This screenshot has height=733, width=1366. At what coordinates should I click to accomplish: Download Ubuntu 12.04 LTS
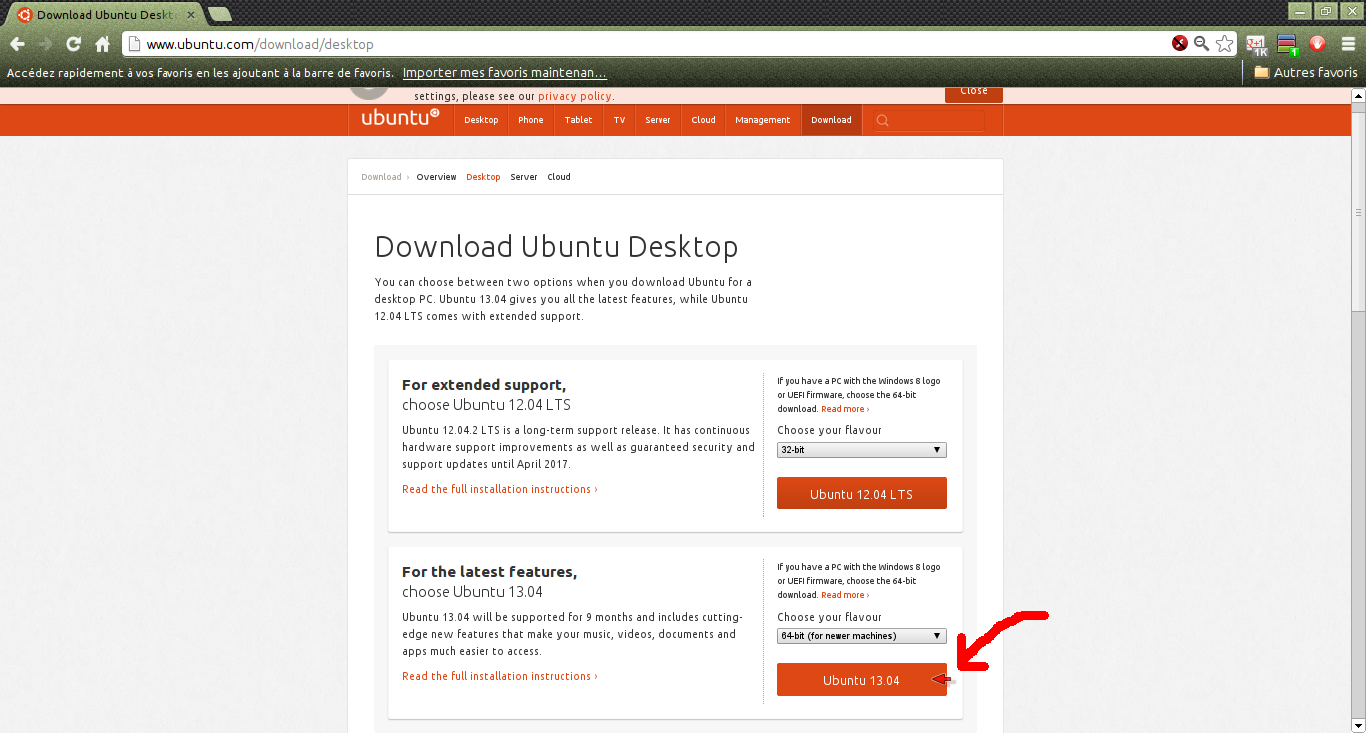862,494
